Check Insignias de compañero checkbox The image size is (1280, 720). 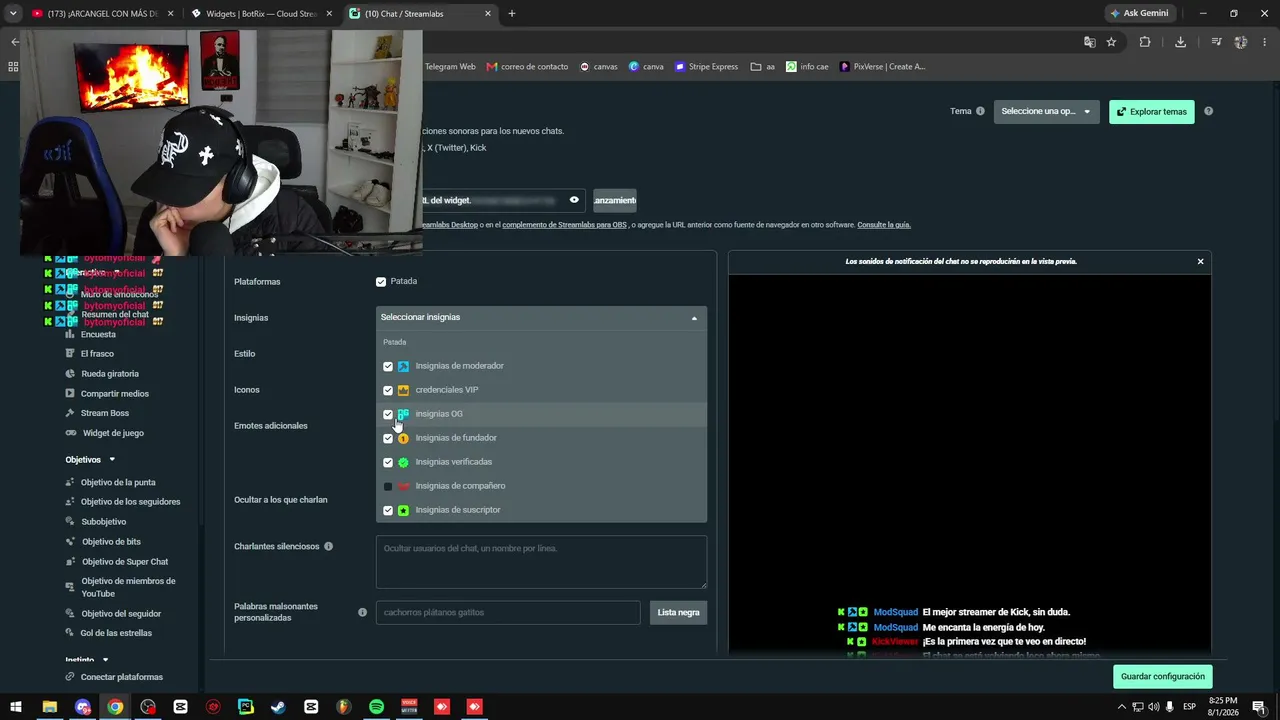[x=388, y=486]
